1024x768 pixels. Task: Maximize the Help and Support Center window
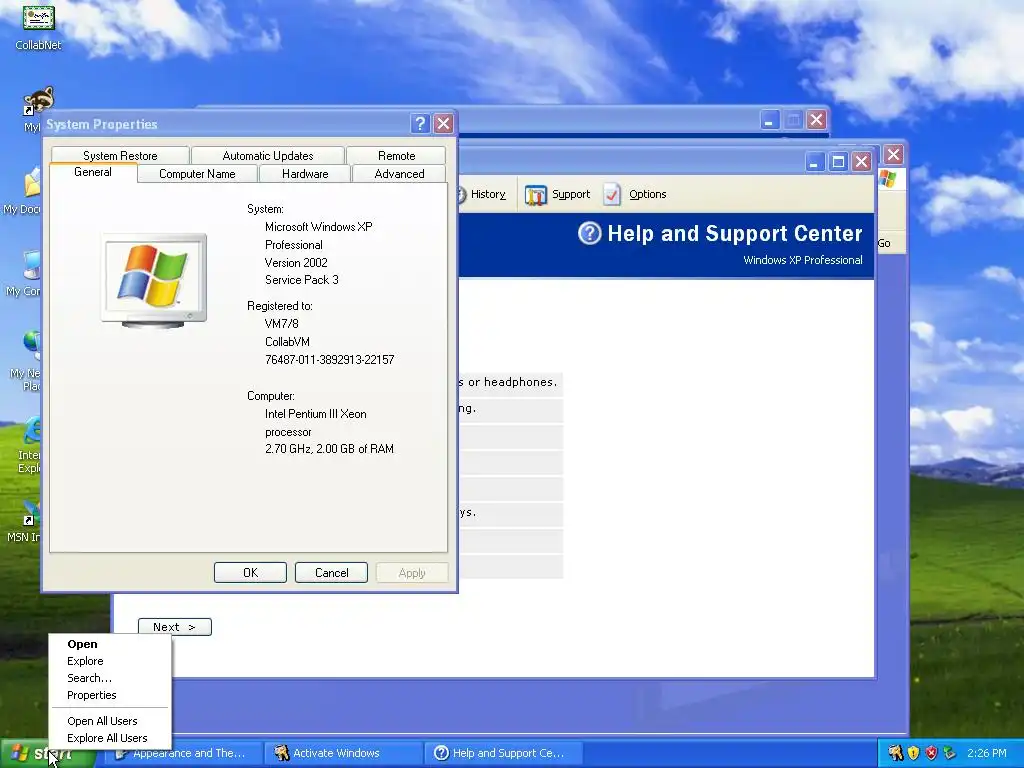pyautogui.click(x=838, y=161)
